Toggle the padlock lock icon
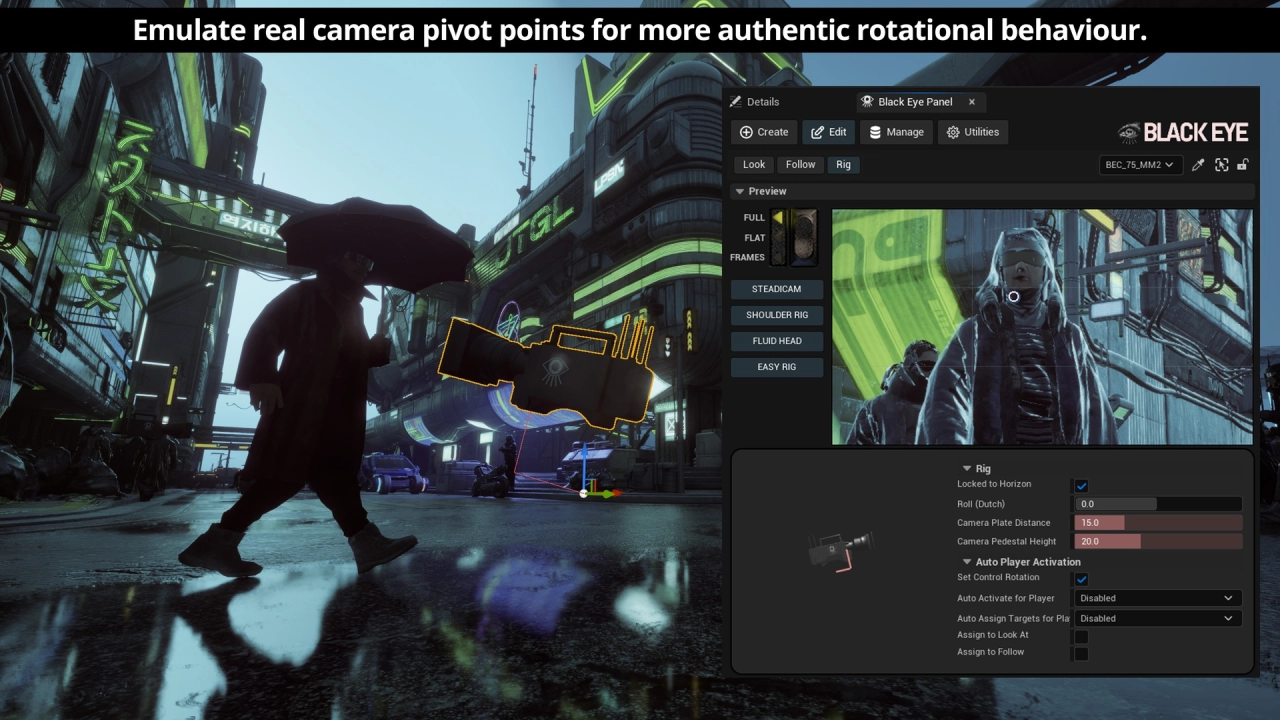This screenshot has height=720, width=1280. coord(1243,165)
